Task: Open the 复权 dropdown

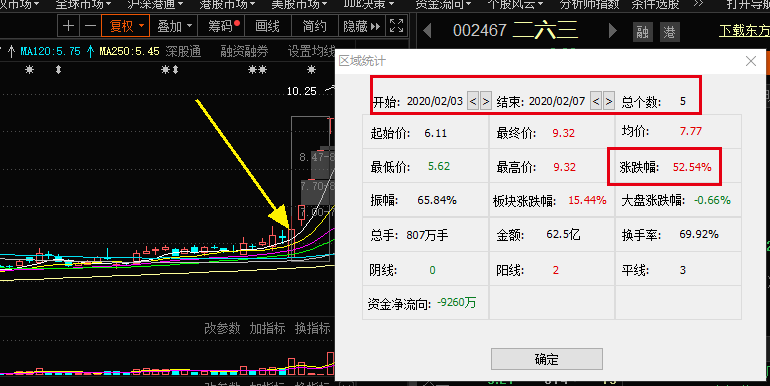Action: (x=126, y=26)
